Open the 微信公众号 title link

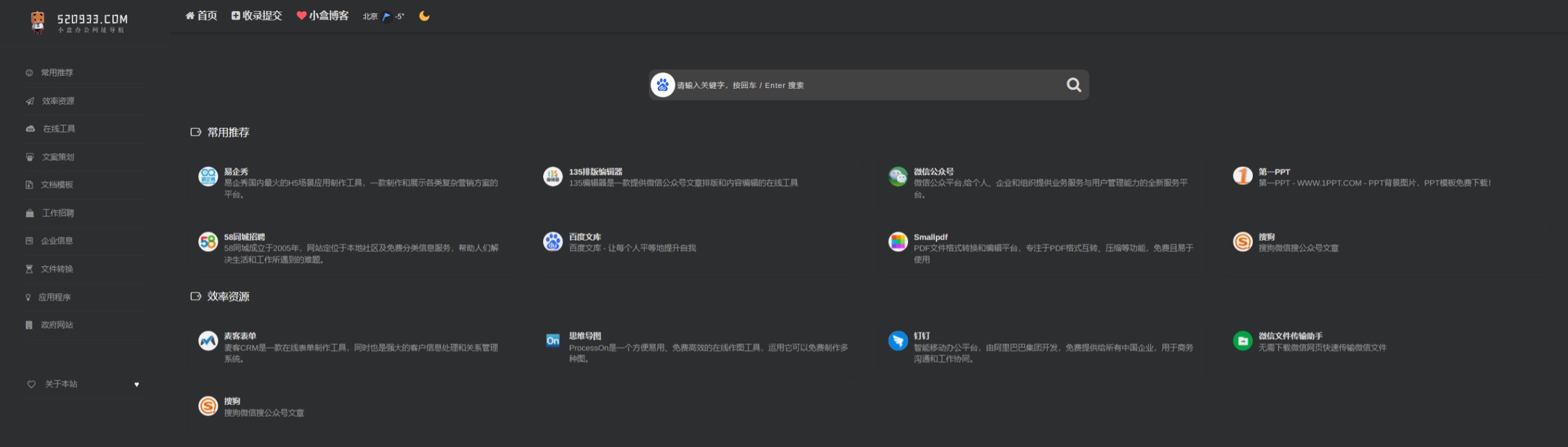pyautogui.click(x=934, y=172)
